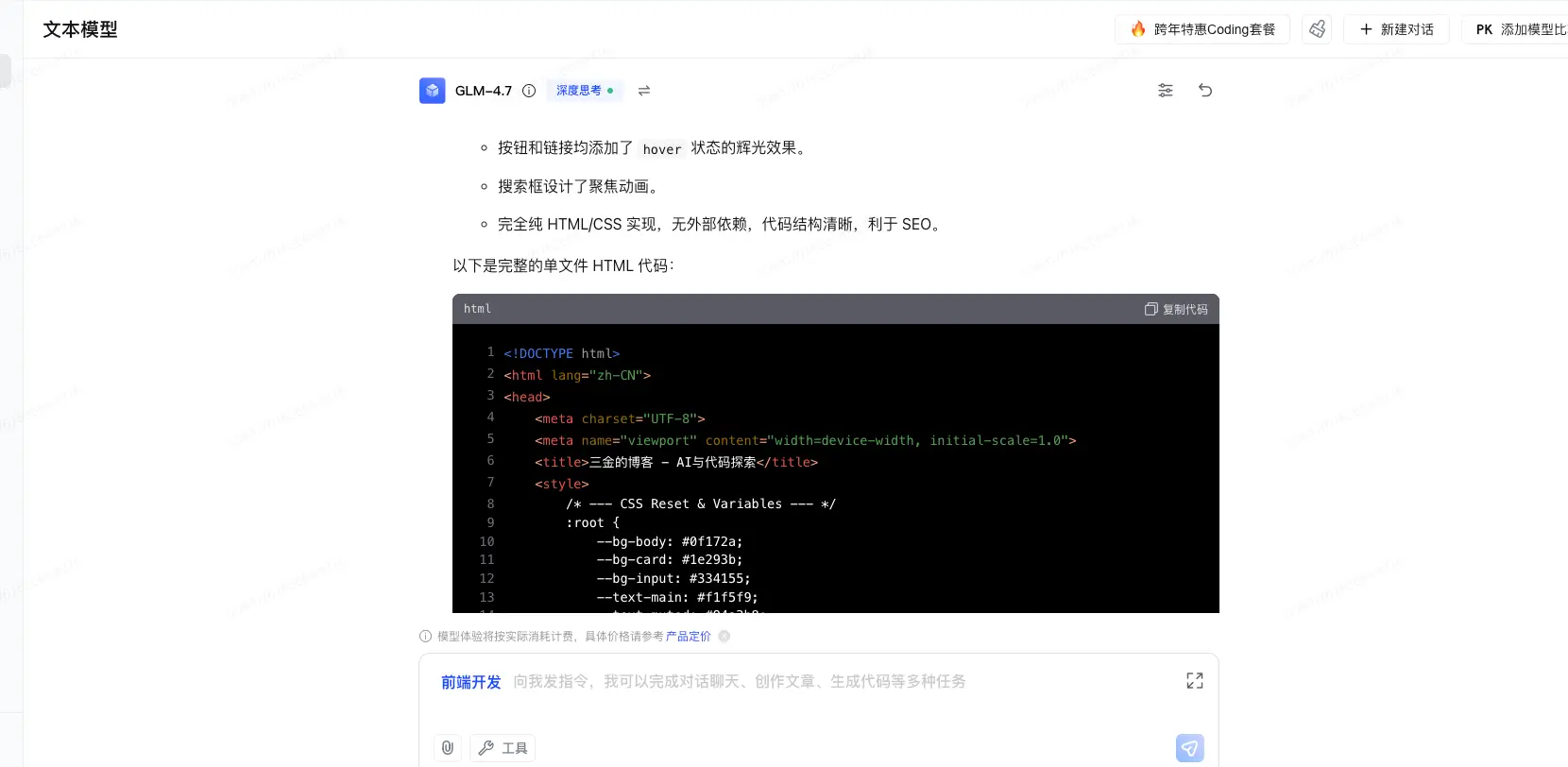Open the GLM-4.7 model info icon
This screenshot has height=767, width=1568.
pyautogui.click(x=529, y=91)
